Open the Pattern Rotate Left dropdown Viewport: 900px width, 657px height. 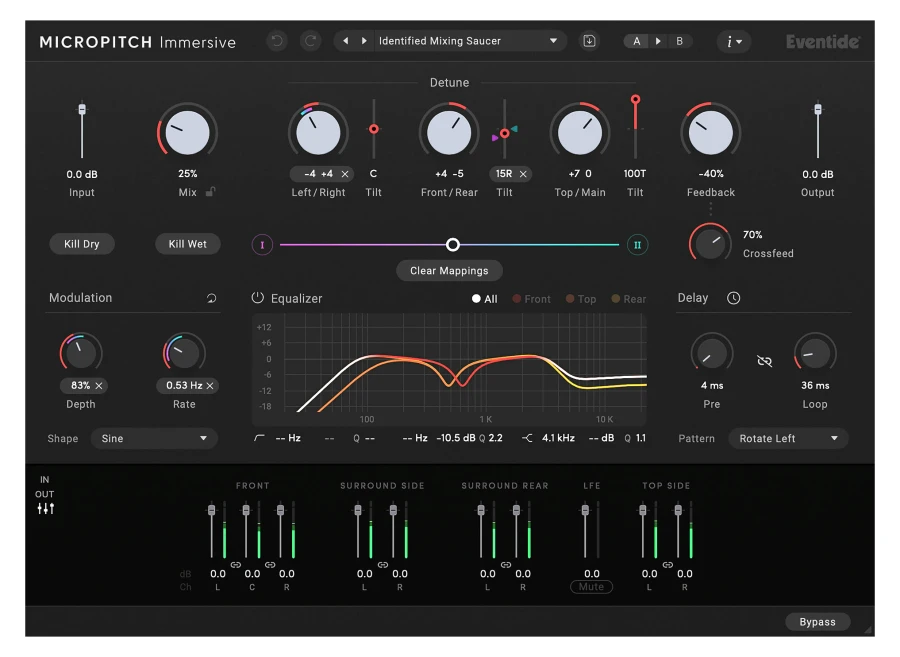click(x=788, y=438)
